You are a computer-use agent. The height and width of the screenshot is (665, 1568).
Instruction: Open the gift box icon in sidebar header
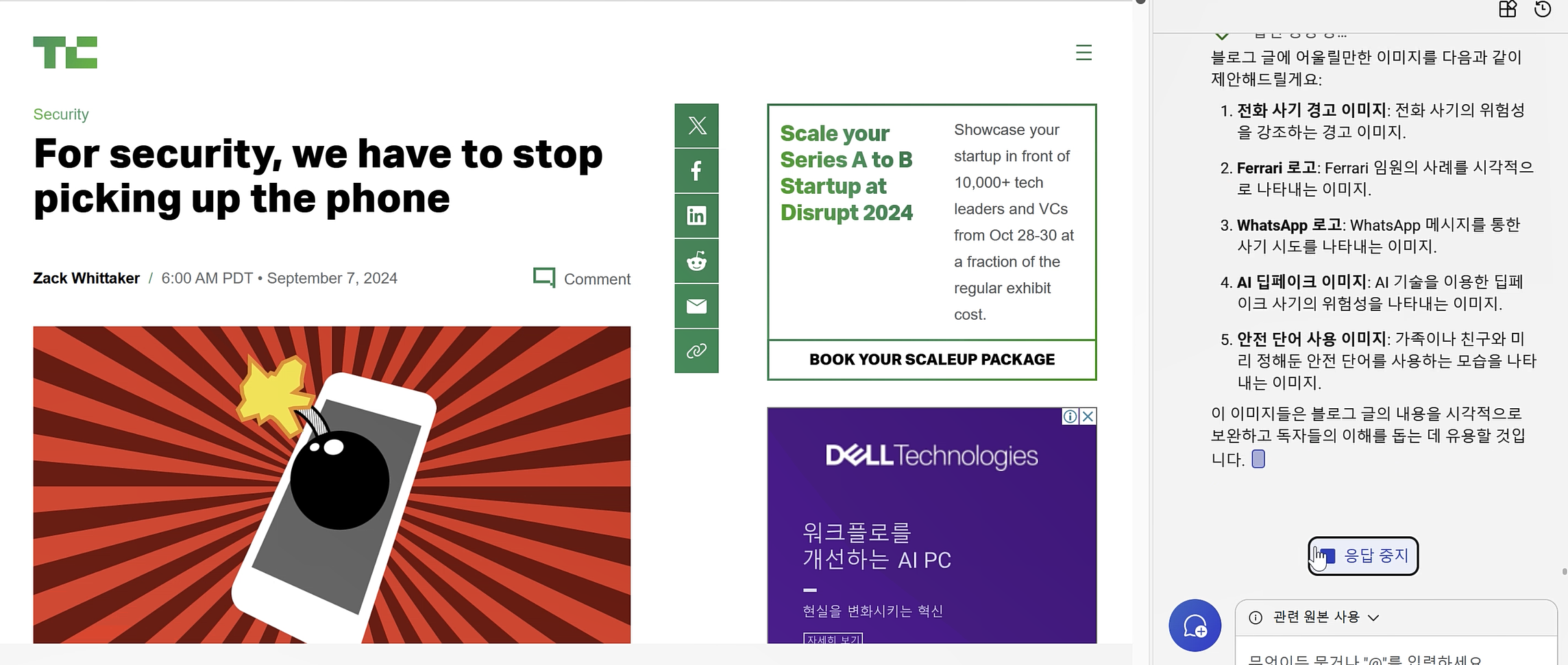(1507, 9)
